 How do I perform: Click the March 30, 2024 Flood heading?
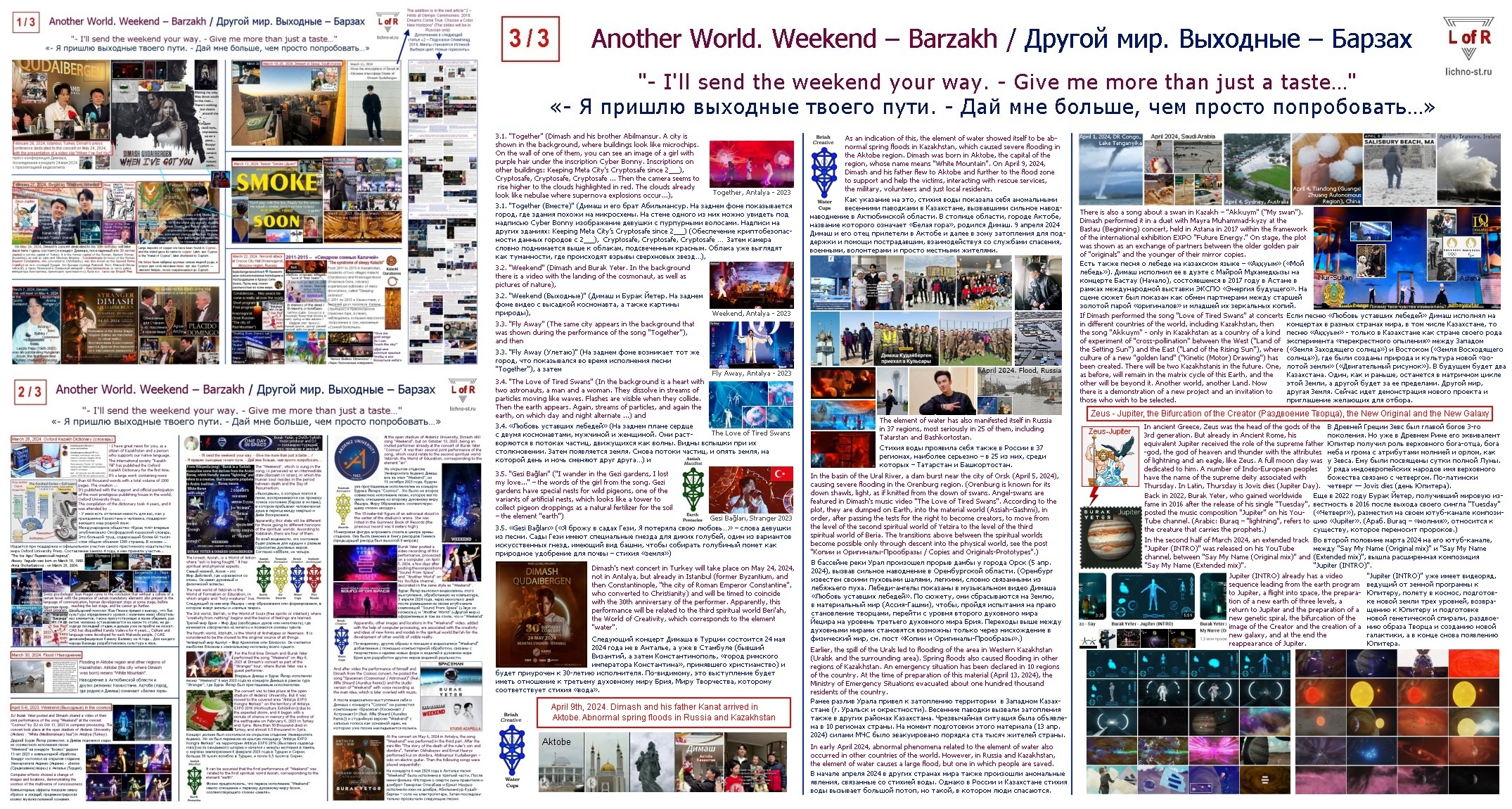click(x=46, y=655)
